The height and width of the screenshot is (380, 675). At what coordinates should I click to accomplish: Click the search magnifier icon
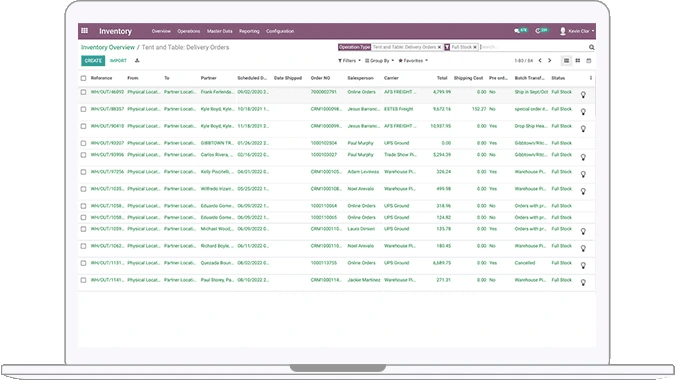(591, 47)
